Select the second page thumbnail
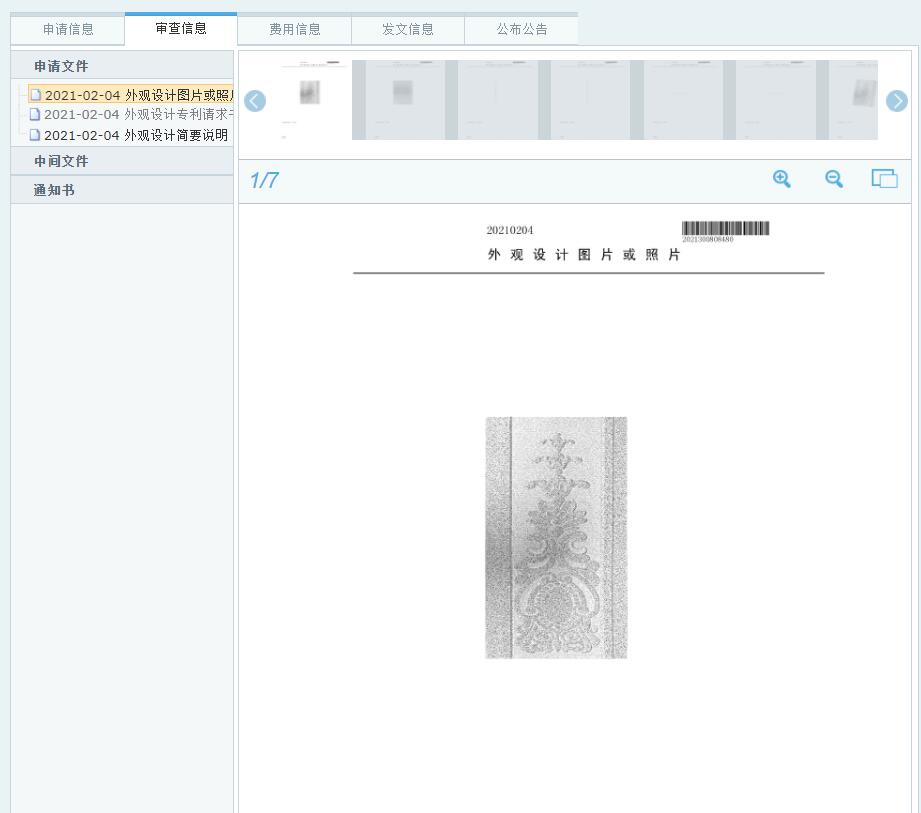This screenshot has width=921, height=813. 403,100
